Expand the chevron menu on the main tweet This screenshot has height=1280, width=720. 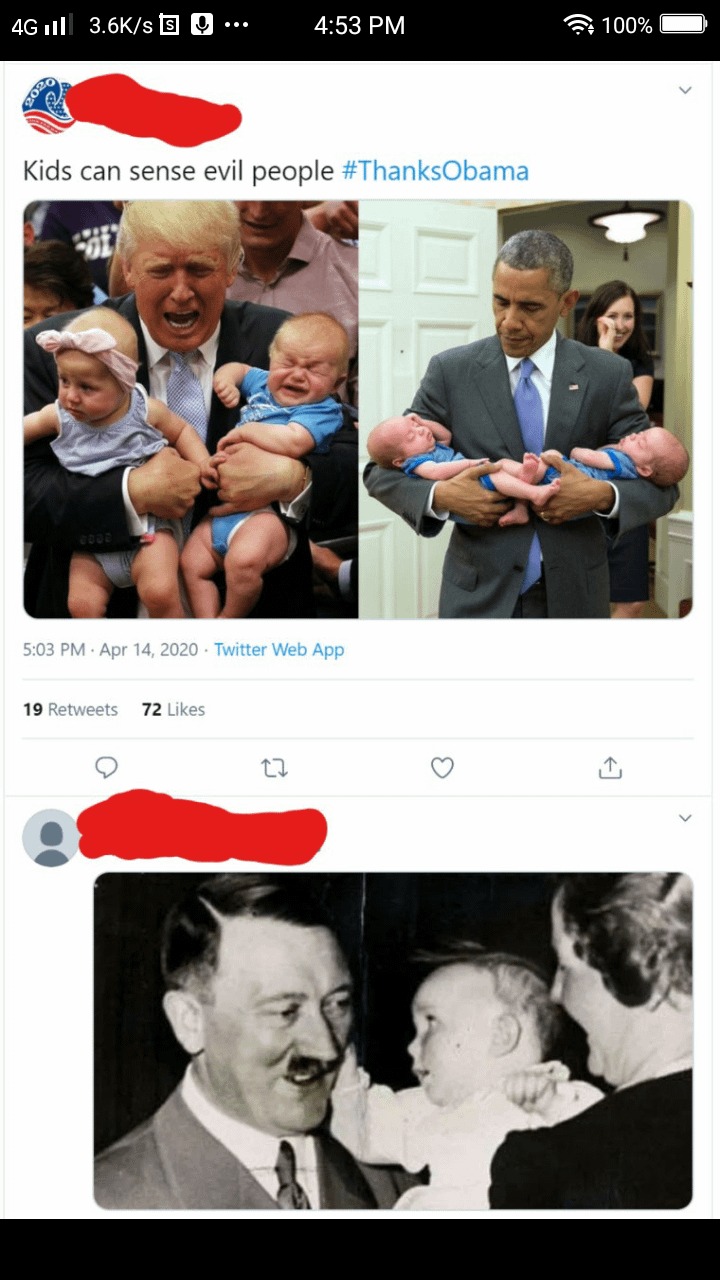(685, 90)
